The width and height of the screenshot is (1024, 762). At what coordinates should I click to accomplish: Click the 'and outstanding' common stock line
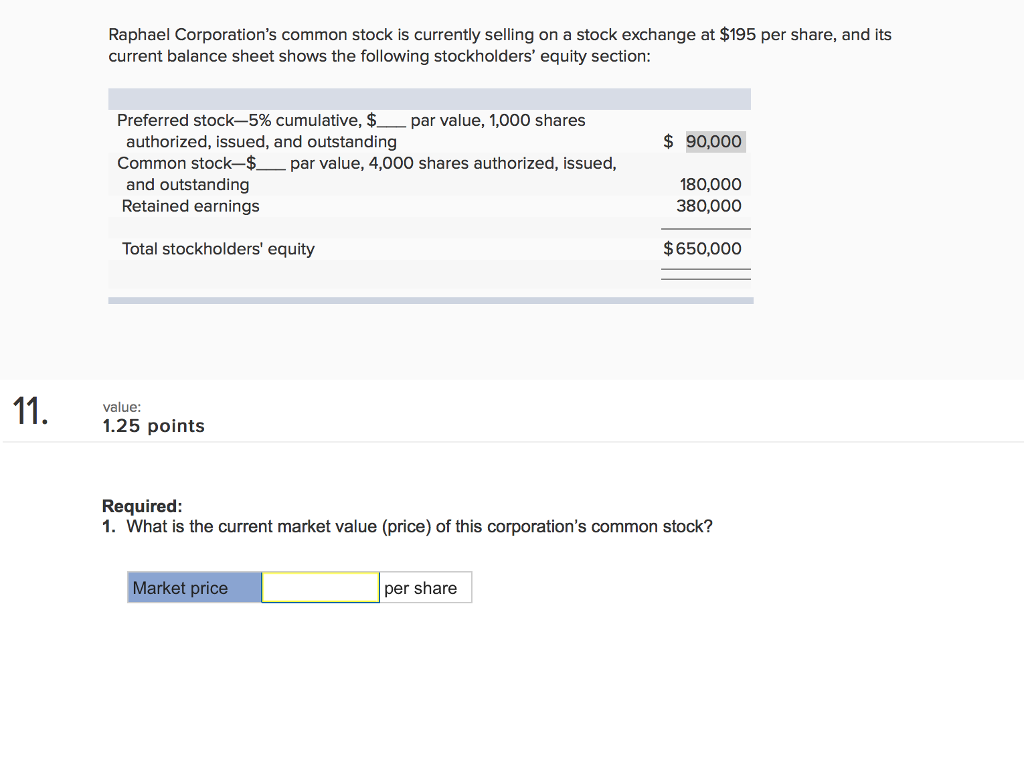pos(187,185)
